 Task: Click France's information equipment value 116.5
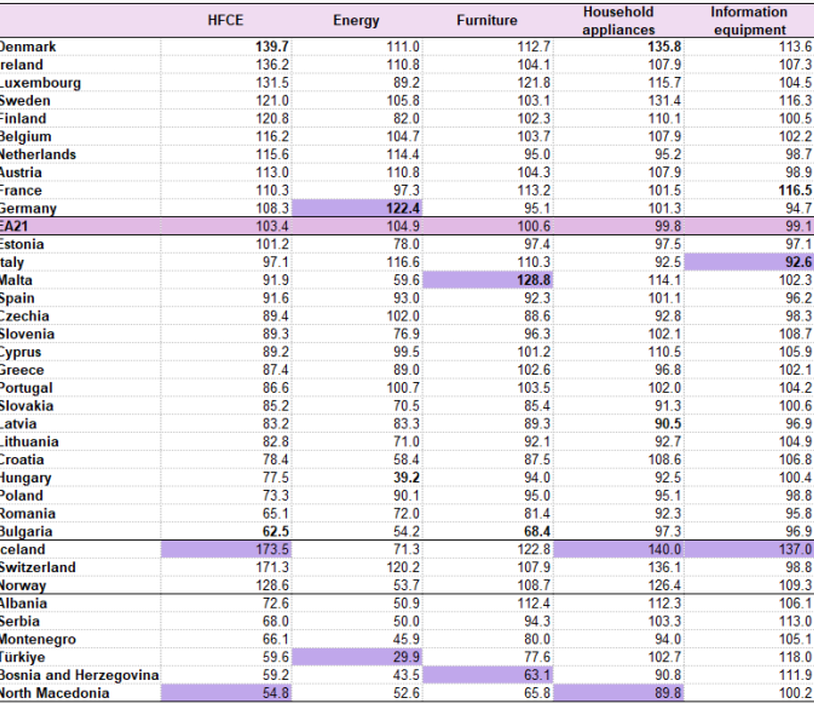point(795,191)
